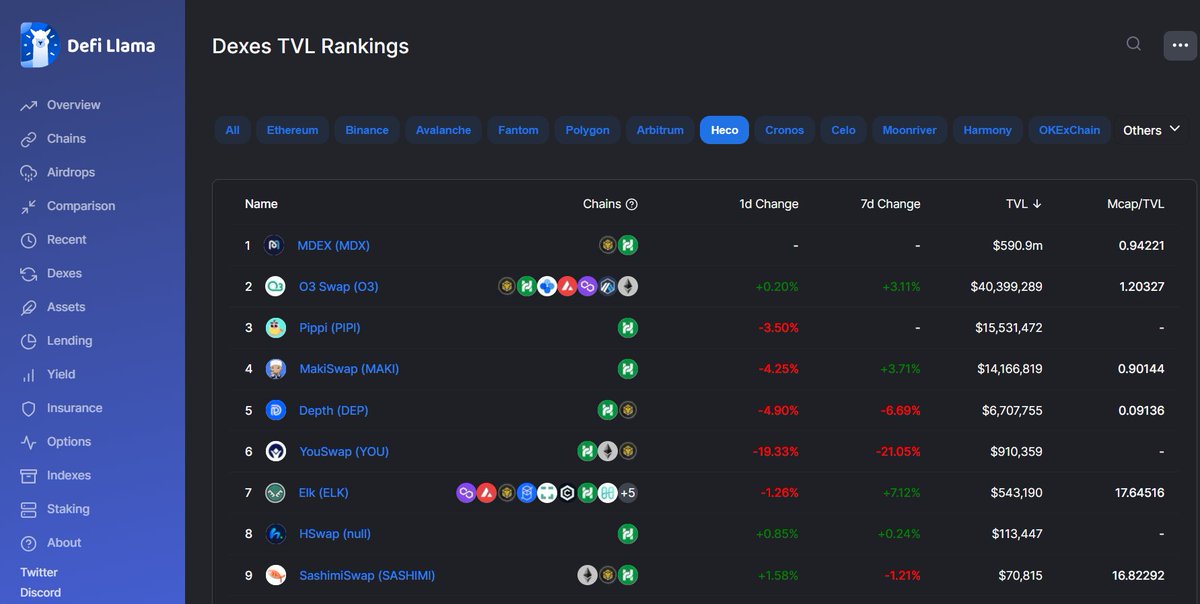This screenshot has width=1200, height=604.
Task: Open the MakiSwap (MAKI) protocol link
Action: 349,369
